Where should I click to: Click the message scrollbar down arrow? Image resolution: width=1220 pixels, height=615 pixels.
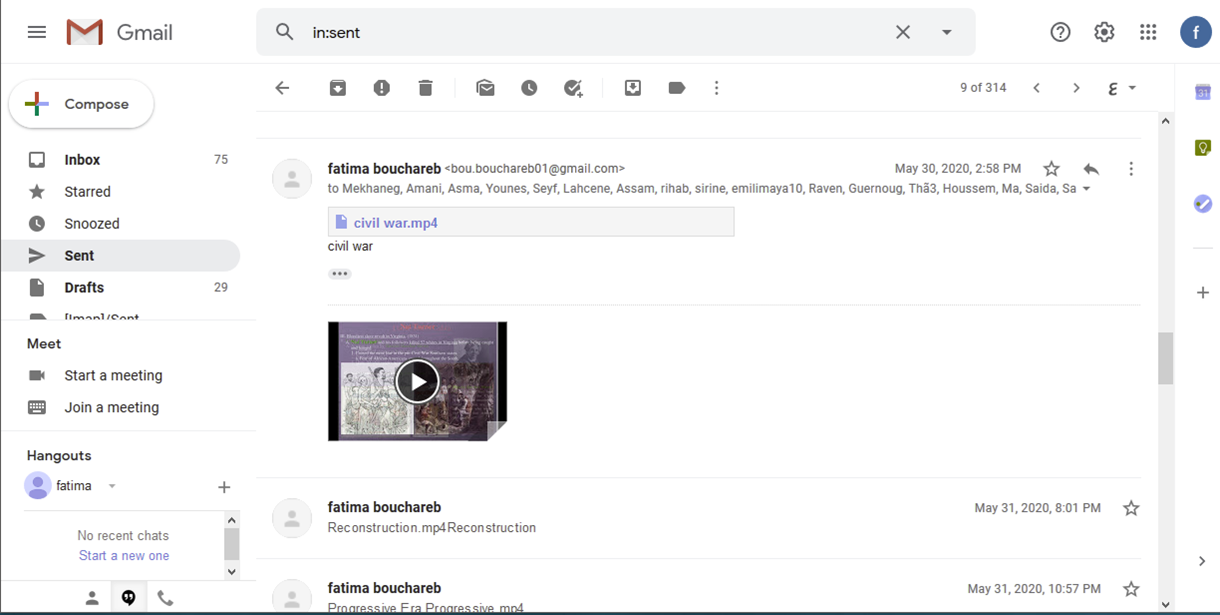pos(1165,604)
